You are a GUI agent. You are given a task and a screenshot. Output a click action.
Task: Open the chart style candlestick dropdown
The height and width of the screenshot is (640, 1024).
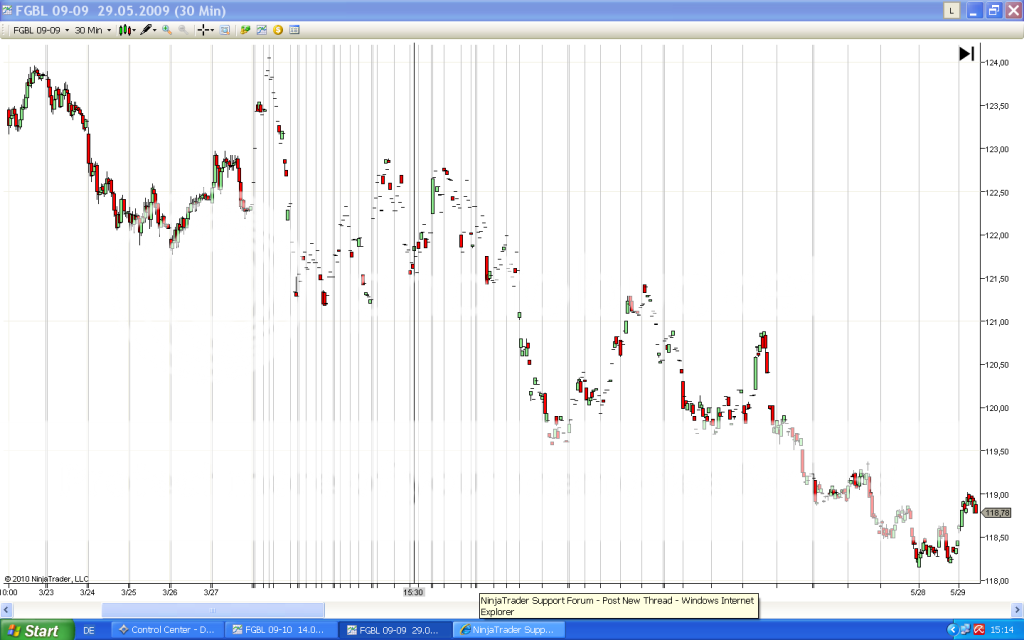(127, 30)
